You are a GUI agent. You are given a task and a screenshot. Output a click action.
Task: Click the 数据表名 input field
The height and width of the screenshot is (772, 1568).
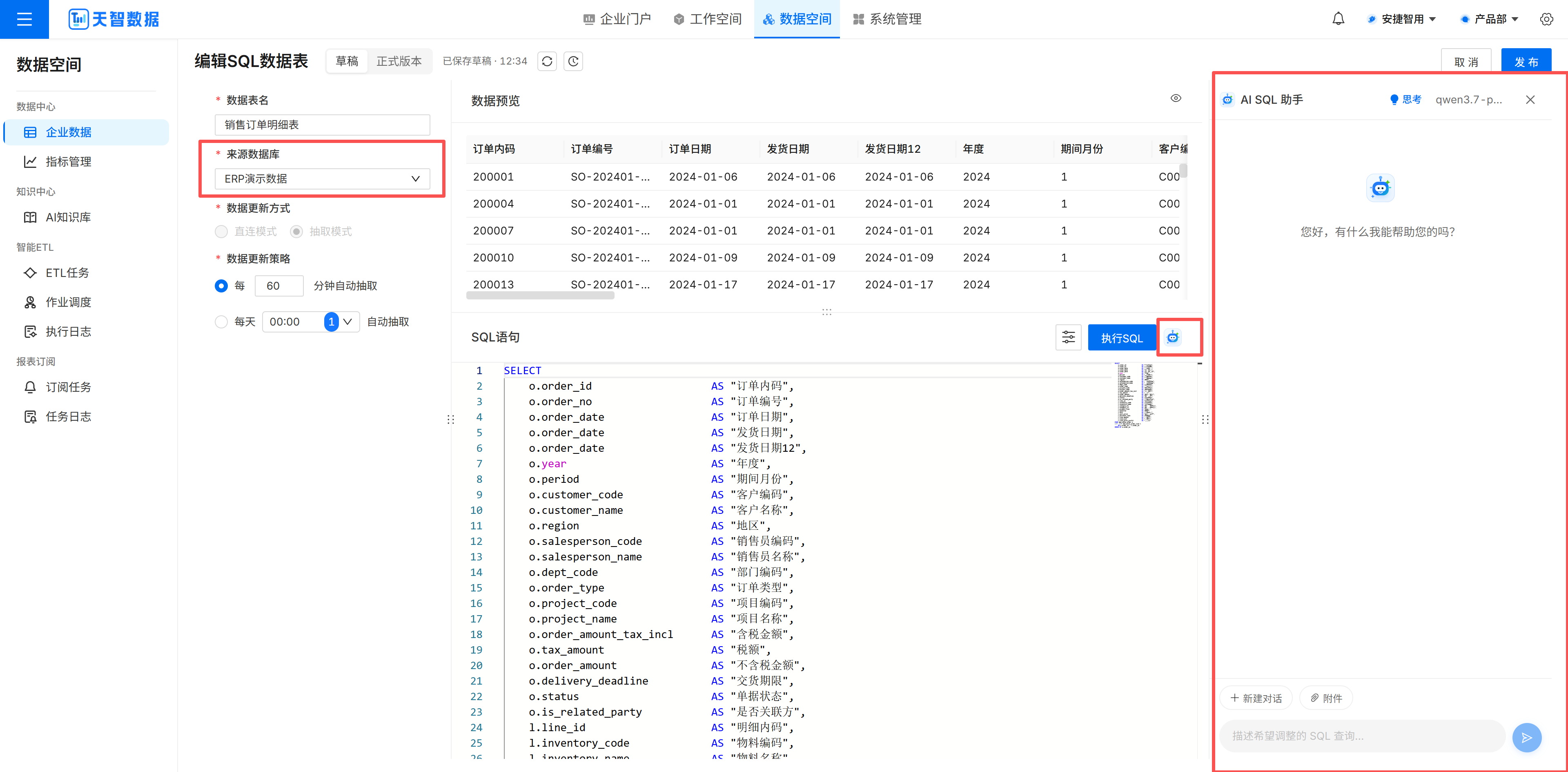322,125
